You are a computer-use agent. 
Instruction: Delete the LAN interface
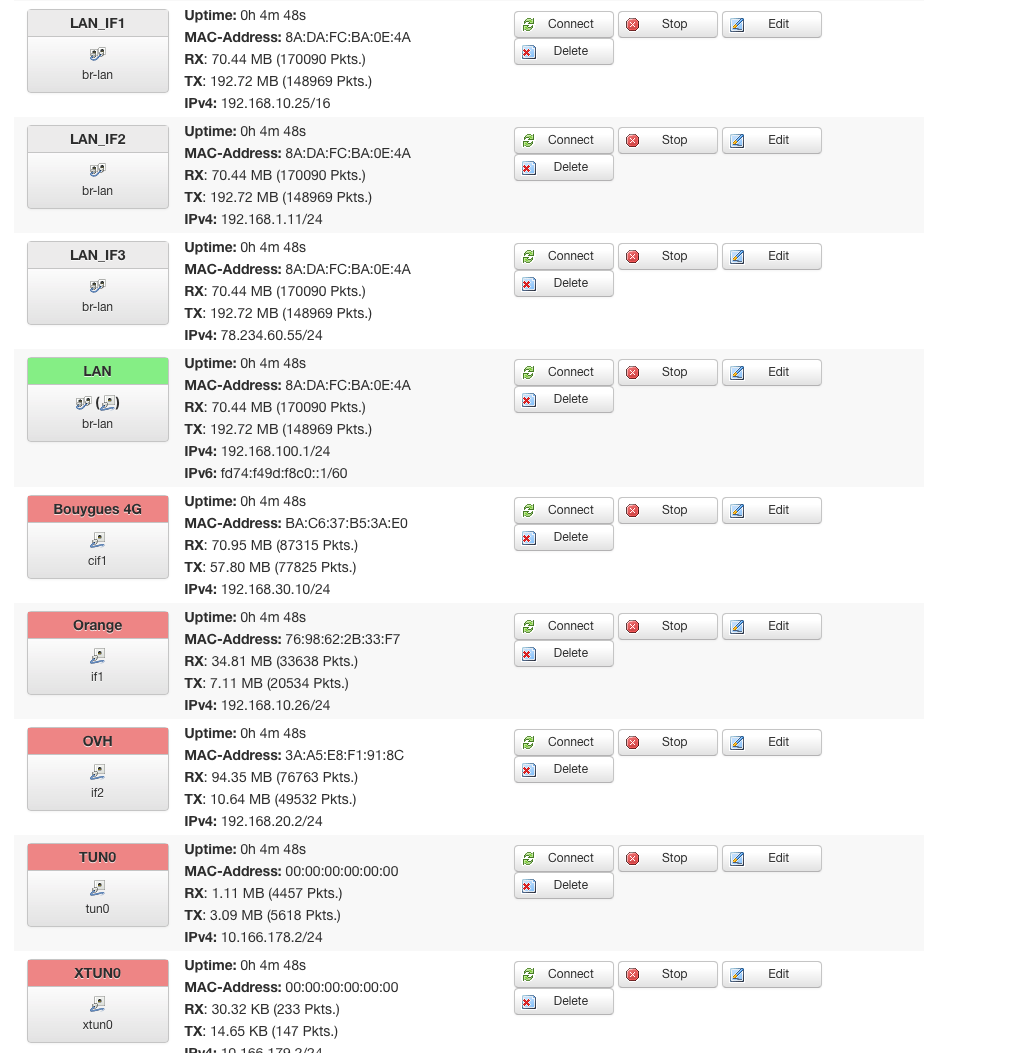(x=563, y=399)
